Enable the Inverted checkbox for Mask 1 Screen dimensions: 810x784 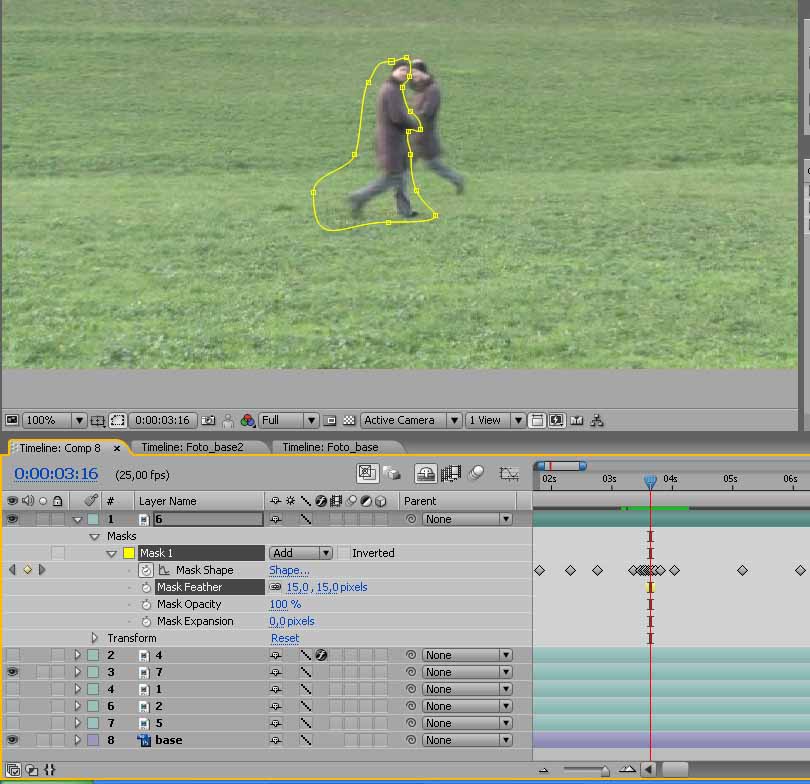point(341,552)
